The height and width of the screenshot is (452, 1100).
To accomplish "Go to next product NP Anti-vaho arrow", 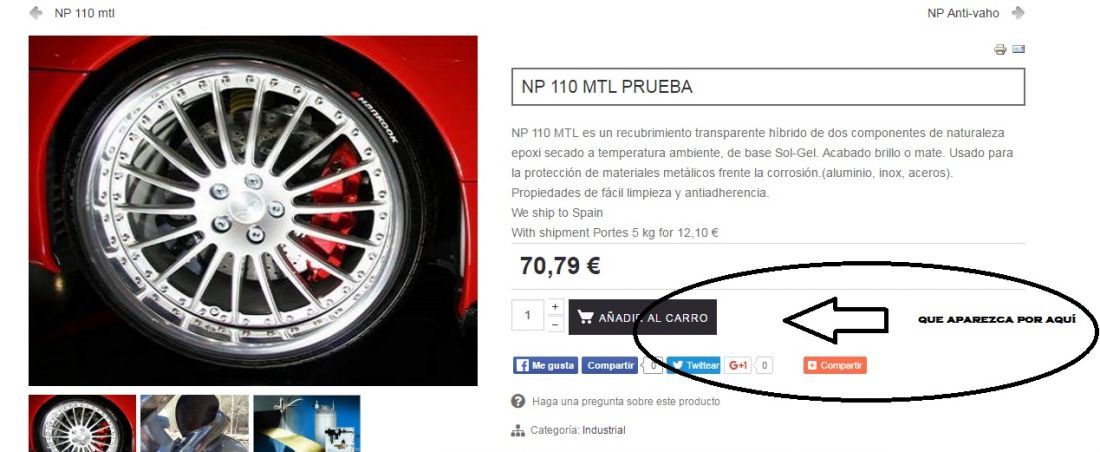I will [1018, 13].
